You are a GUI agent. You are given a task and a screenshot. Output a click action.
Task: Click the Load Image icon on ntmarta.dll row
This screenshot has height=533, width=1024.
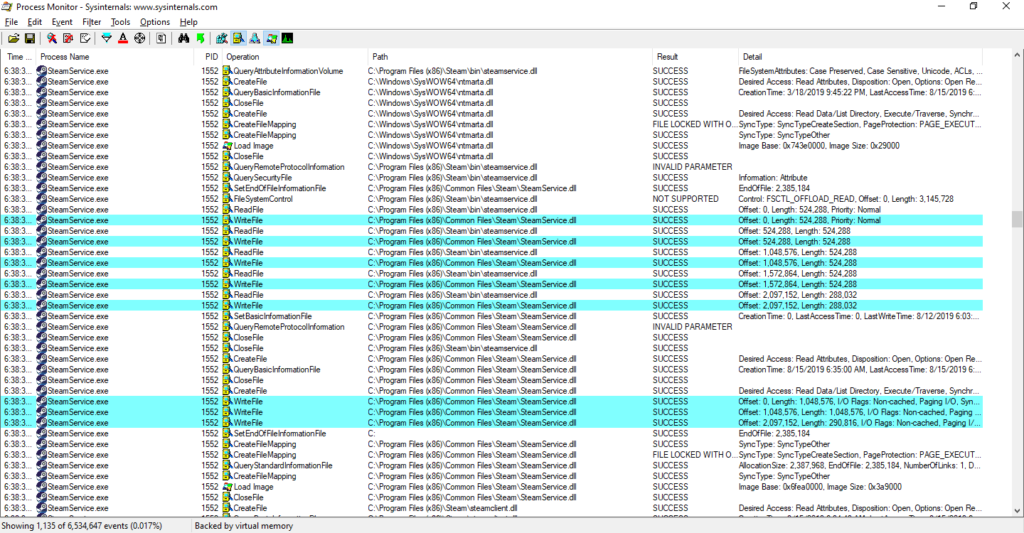[x=227, y=146]
